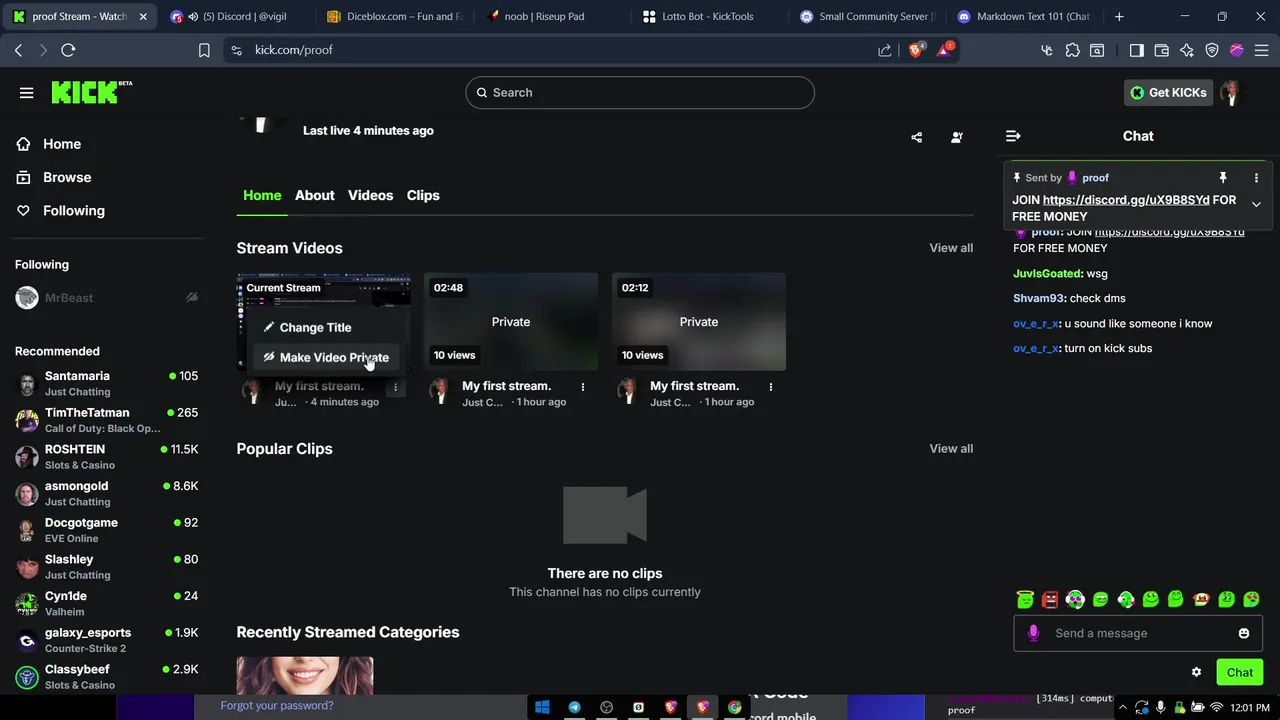This screenshot has width=1280, height=720.
Task: Open the browser main hamburger menu
Action: [1261, 50]
